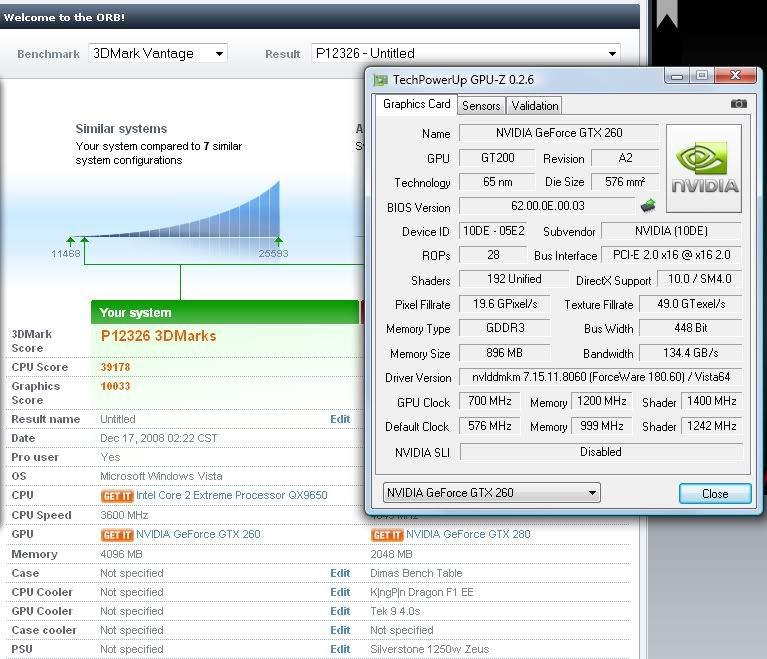Viewport: 767px width, 659px height.
Task: Click Edit link for GPU Cooler row
Action: click(x=340, y=612)
